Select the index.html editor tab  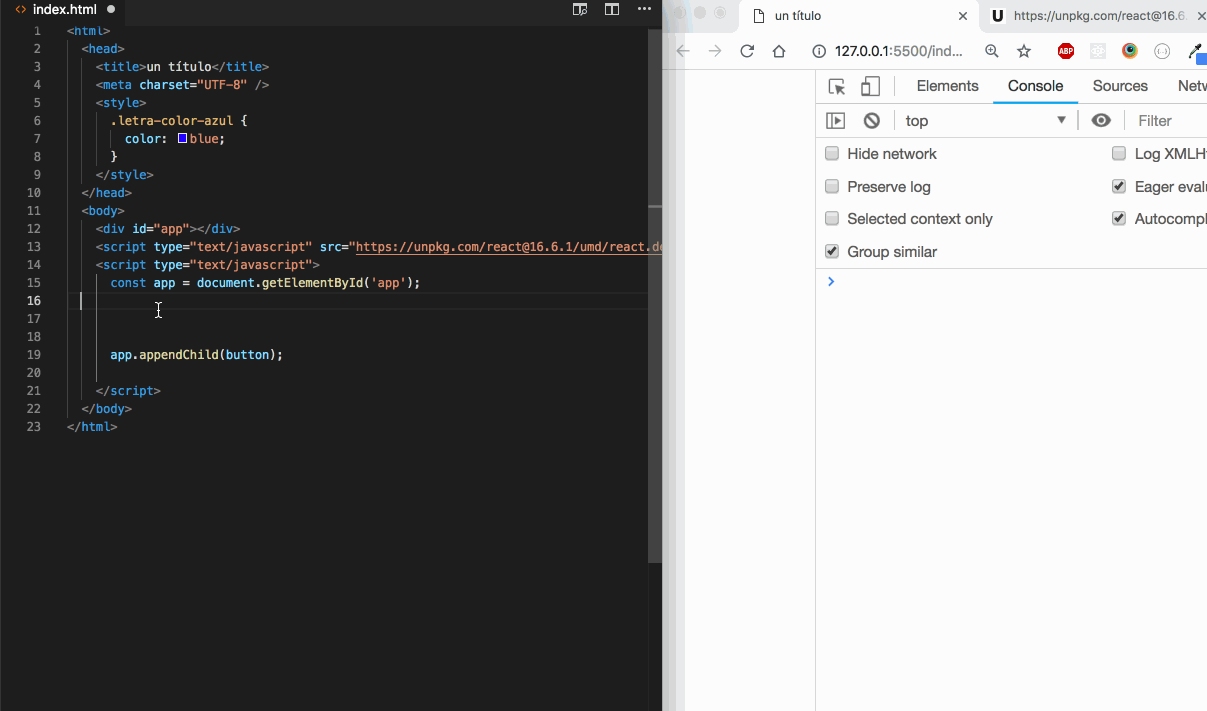click(64, 9)
